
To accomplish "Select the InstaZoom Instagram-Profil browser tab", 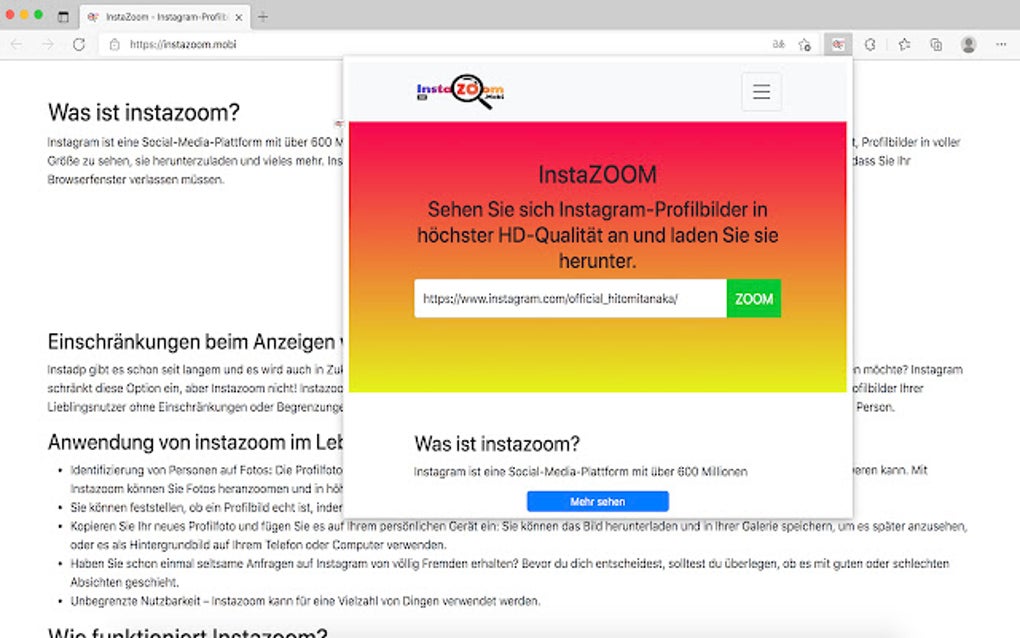I will 160,17.
